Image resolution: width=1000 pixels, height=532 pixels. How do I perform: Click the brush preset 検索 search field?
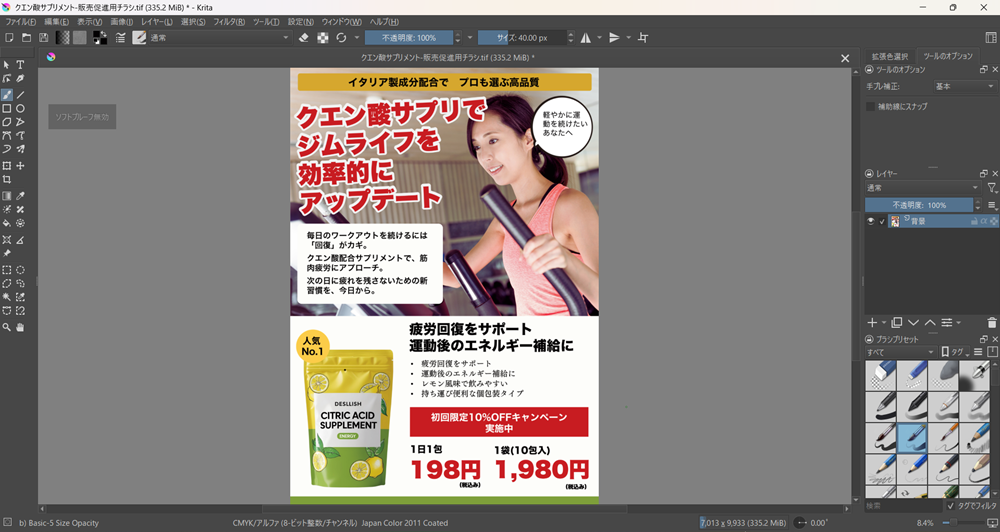point(903,506)
